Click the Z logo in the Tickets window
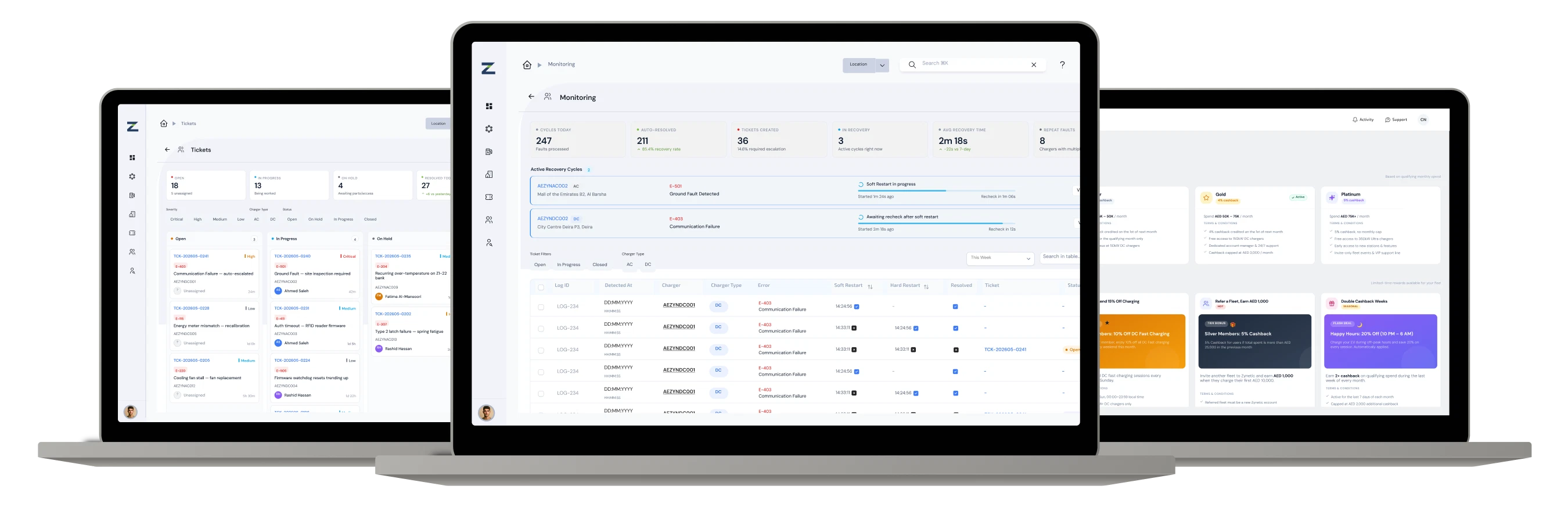The image size is (1568, 511). [x=132, y=127]
